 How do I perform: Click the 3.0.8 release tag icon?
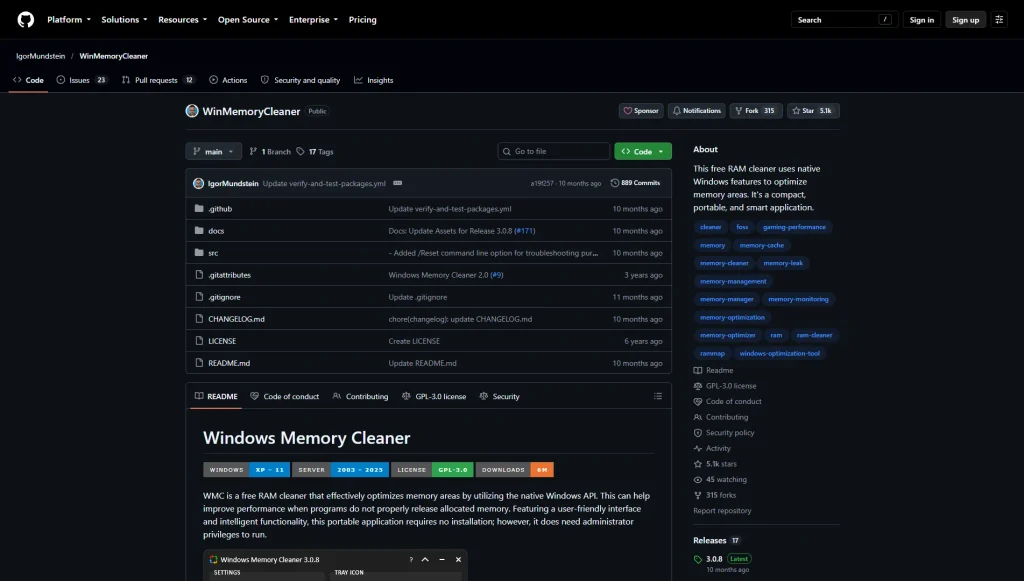(x=697, y=559)
